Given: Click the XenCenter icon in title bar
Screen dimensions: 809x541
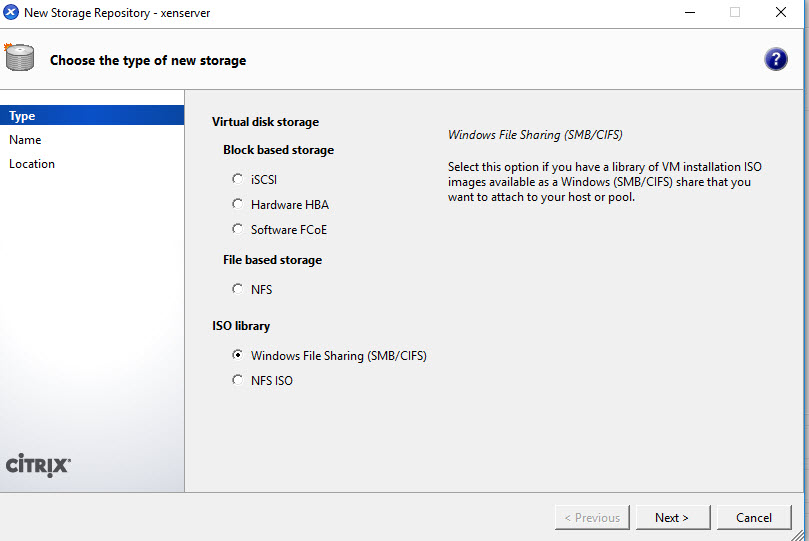Looking at the screenshot, I should (11, 13).
